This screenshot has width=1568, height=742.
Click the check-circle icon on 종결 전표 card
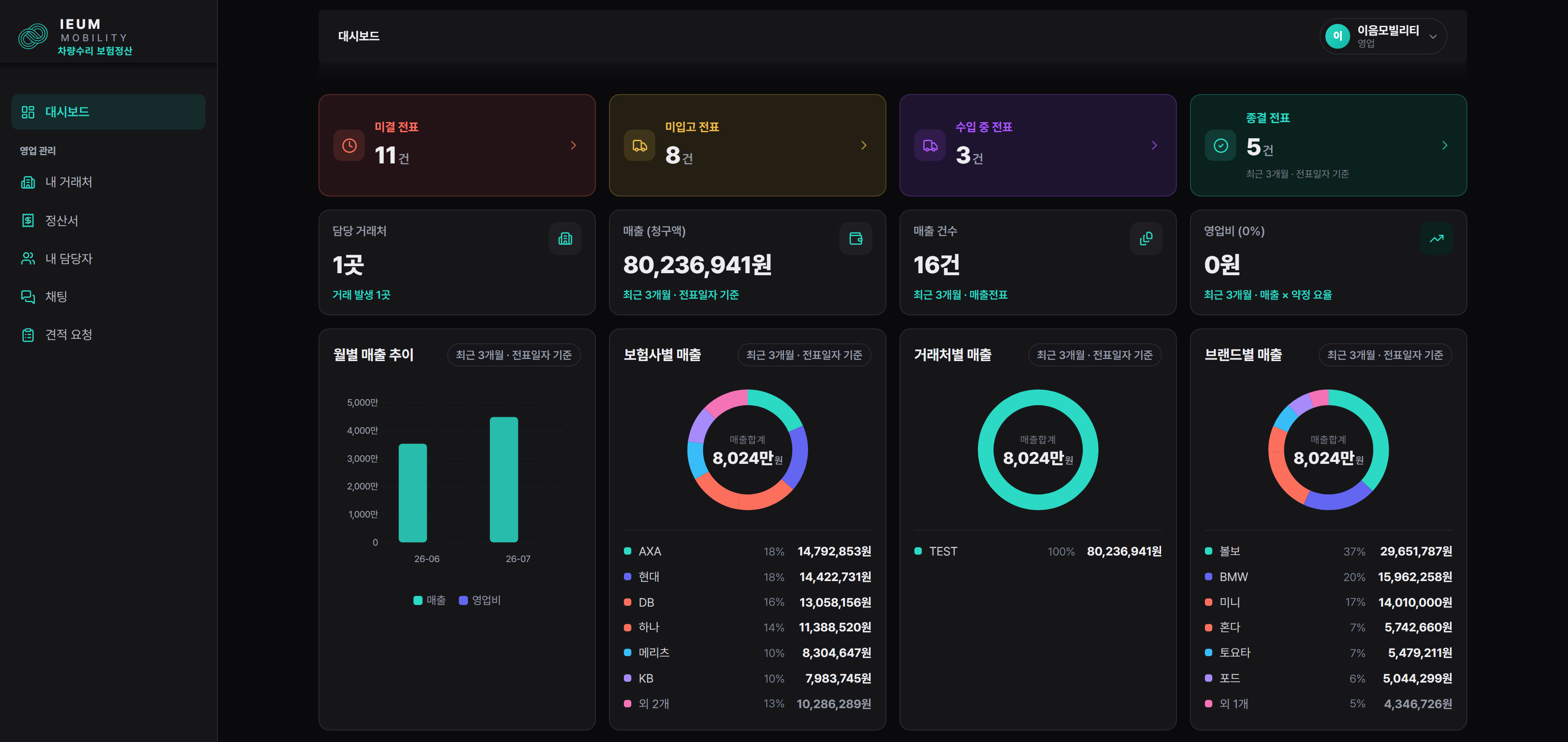[x=1221, y=146]
